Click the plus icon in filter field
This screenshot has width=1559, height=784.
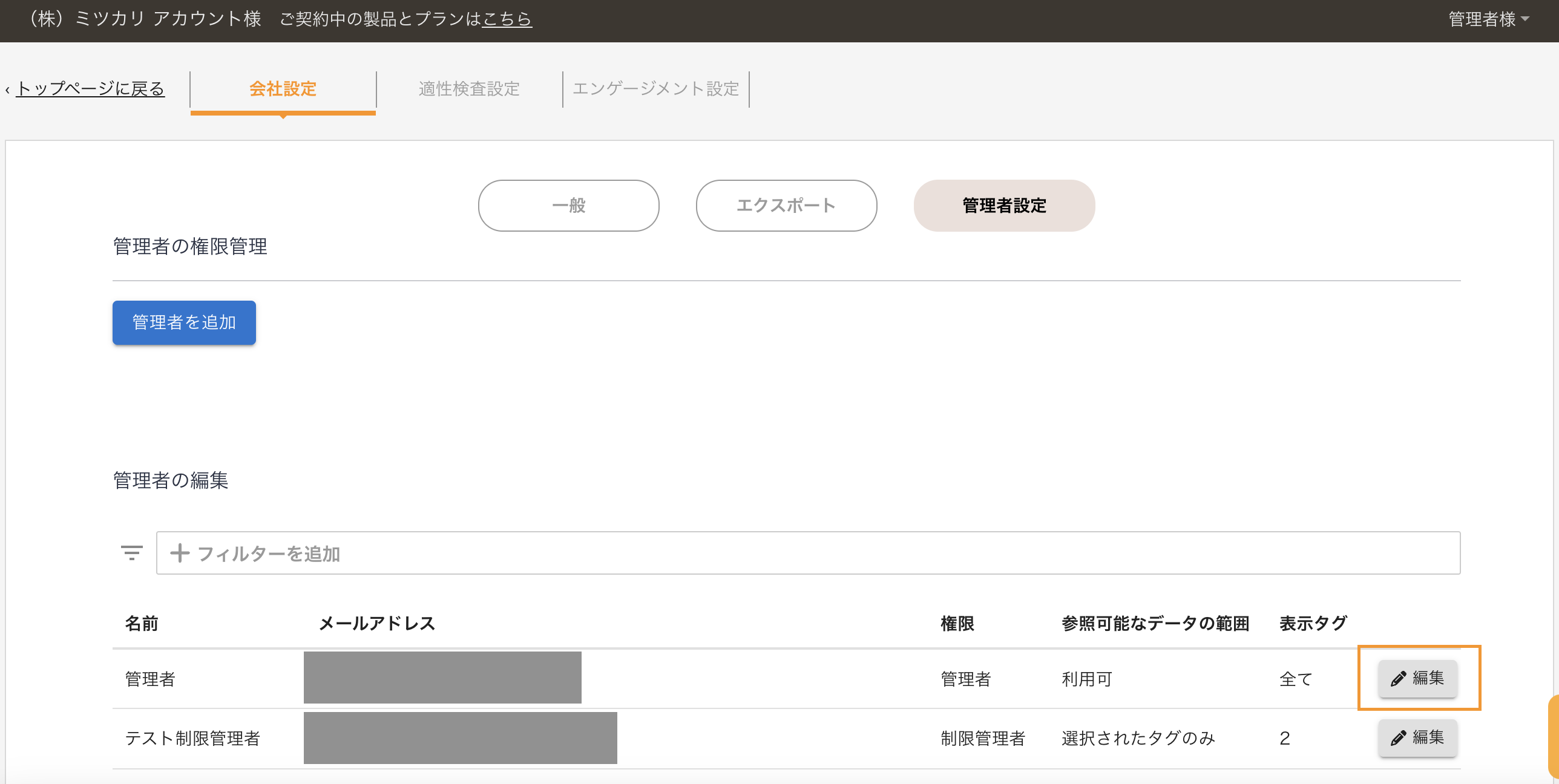(180, 553)
